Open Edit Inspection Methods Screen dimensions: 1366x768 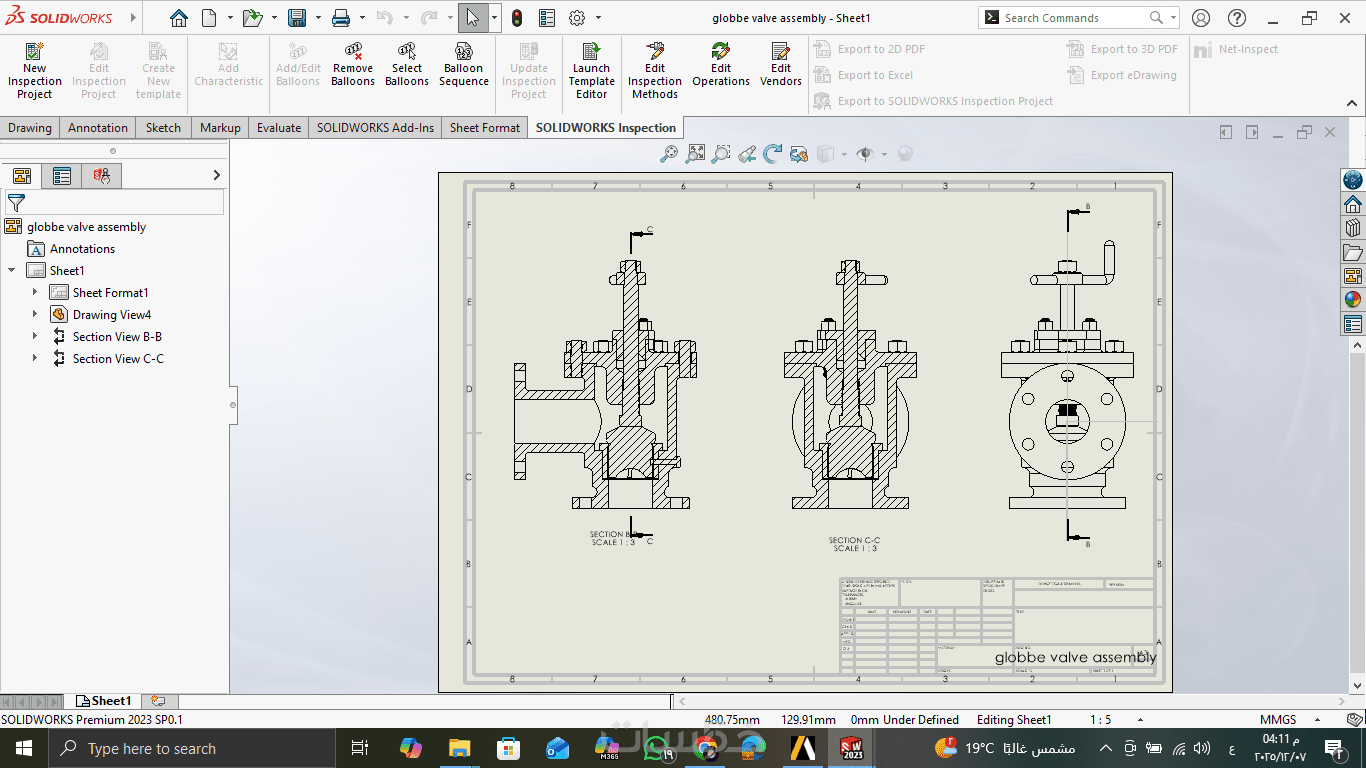655,70
